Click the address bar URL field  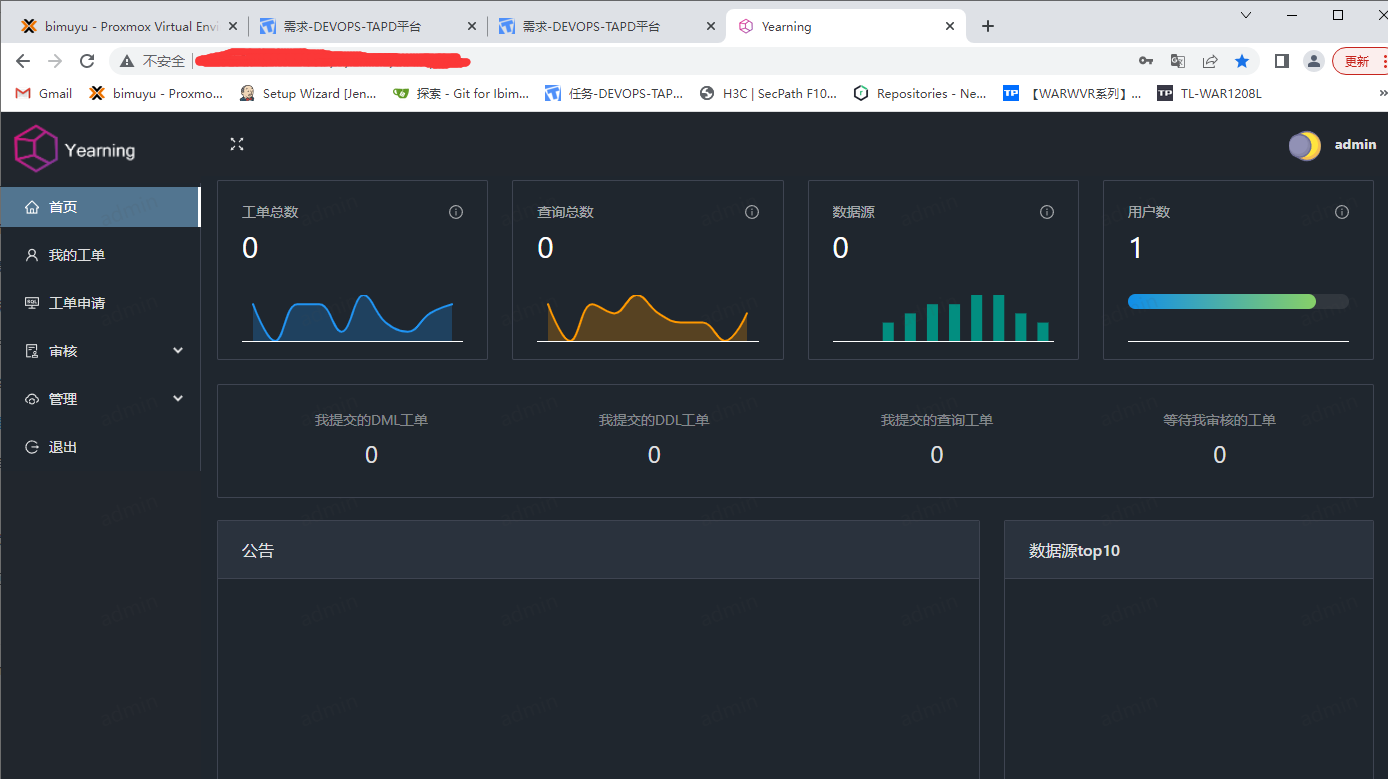point(660,61)
